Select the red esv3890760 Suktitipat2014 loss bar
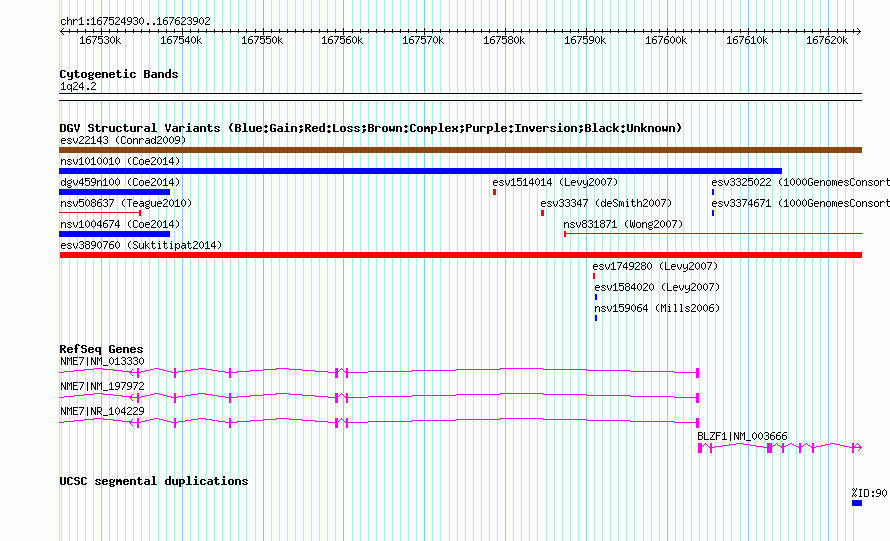 (x=460, y=255)
